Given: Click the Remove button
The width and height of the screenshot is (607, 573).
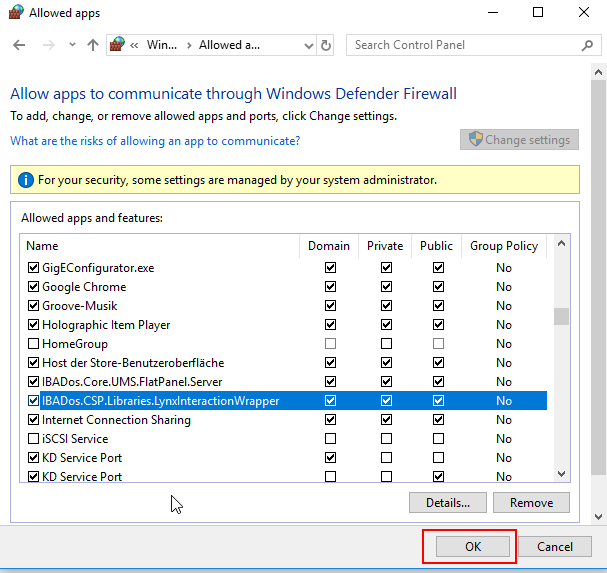Looking at the screenshot, I should (x=531, y=503).
